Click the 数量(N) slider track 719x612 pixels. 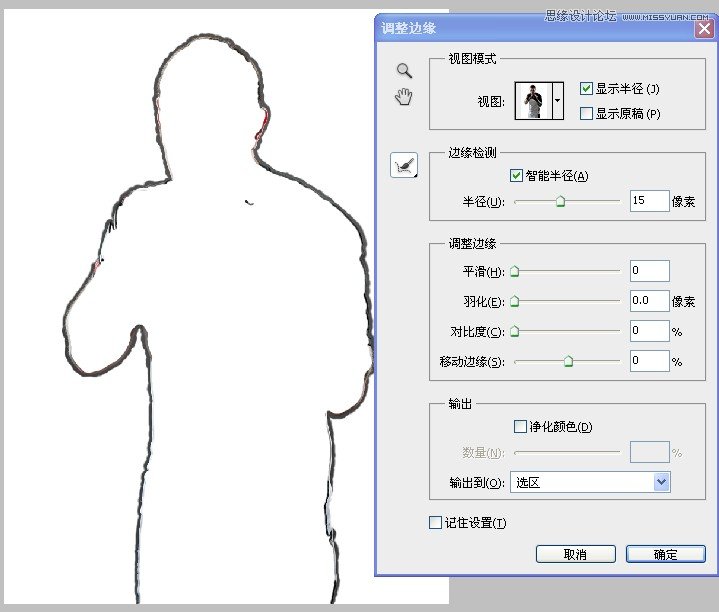567,452
